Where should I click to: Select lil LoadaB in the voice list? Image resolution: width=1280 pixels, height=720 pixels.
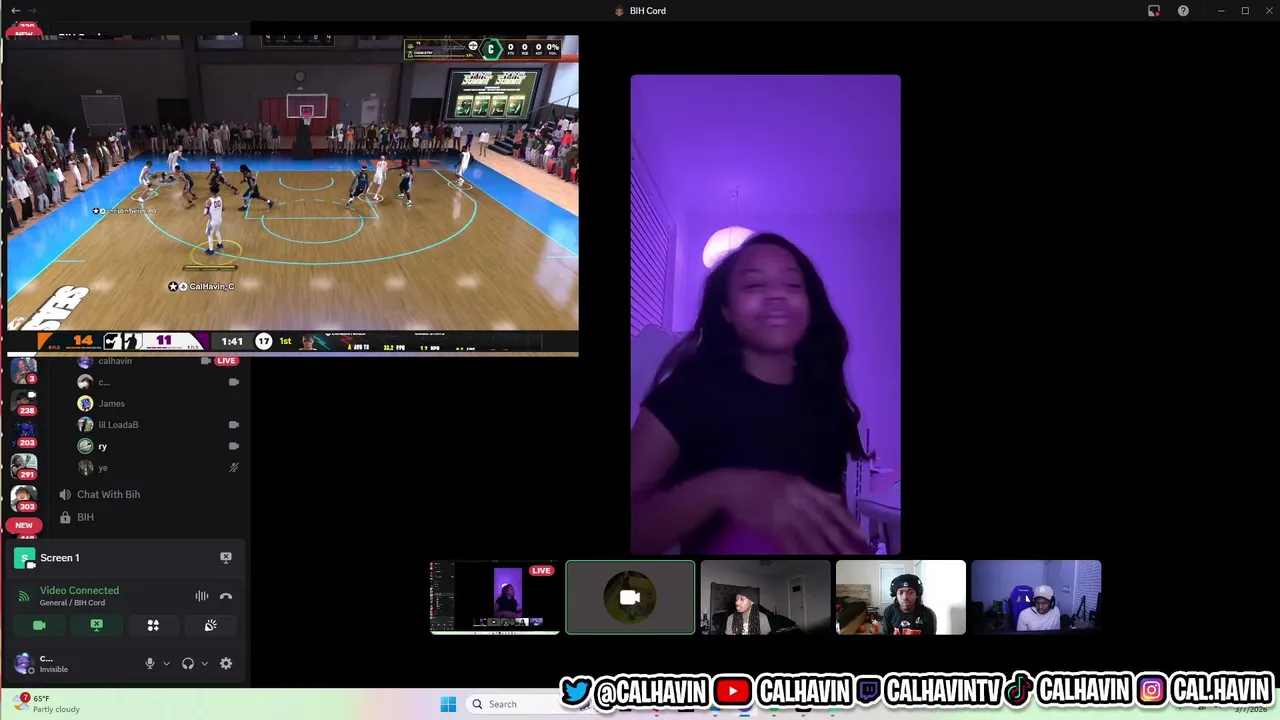click(x=118, y=425)
